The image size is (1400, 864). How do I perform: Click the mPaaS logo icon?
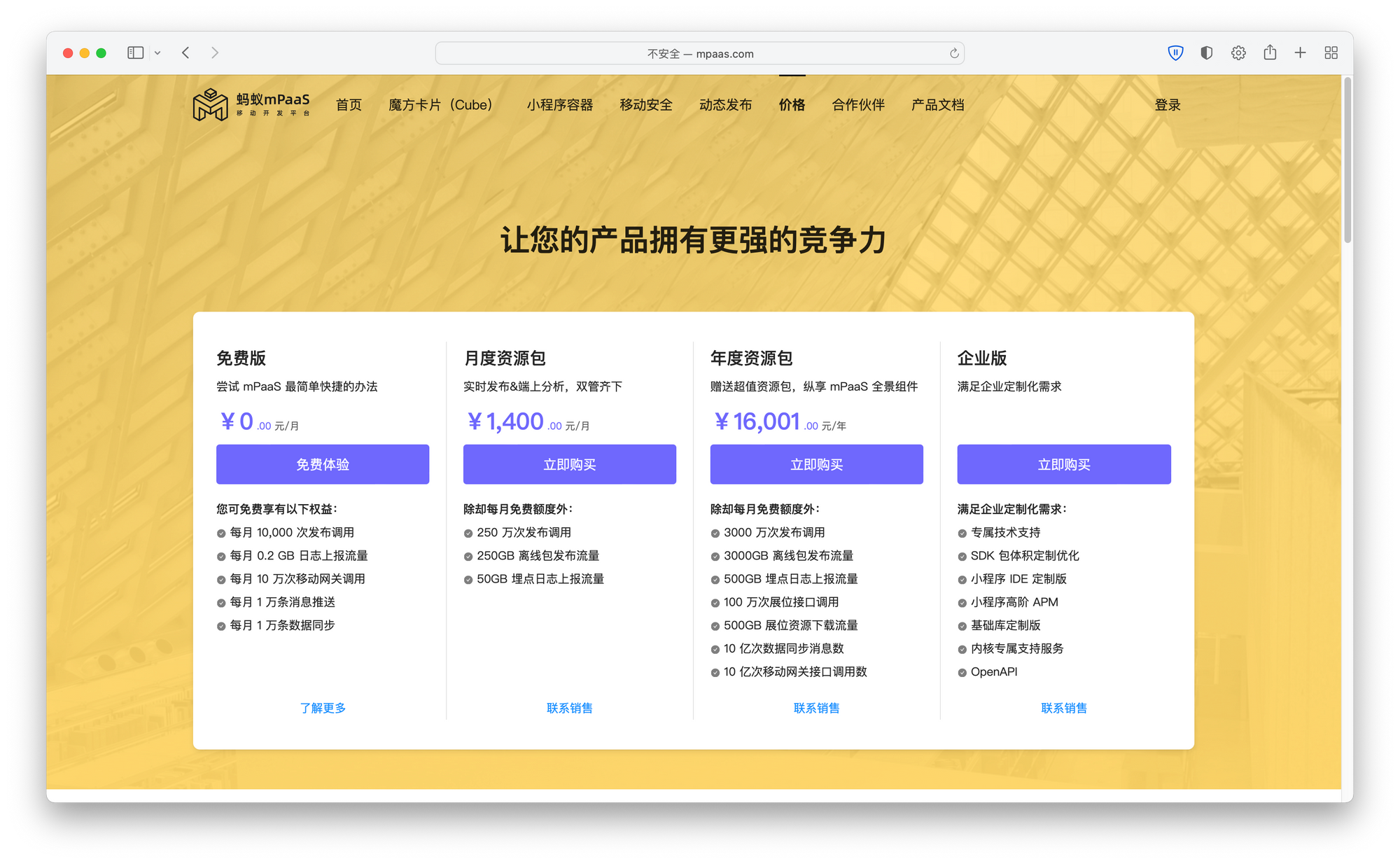coord(210,105)
